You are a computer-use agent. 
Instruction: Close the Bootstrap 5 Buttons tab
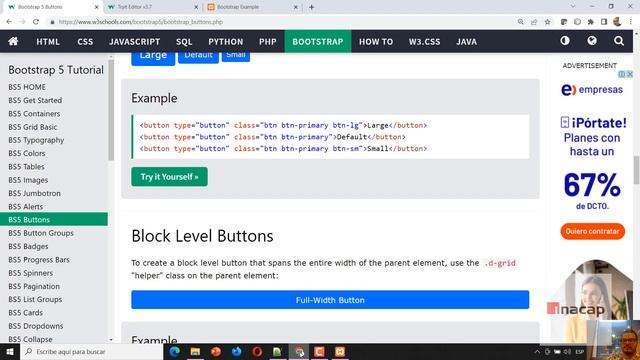point(97,7)
